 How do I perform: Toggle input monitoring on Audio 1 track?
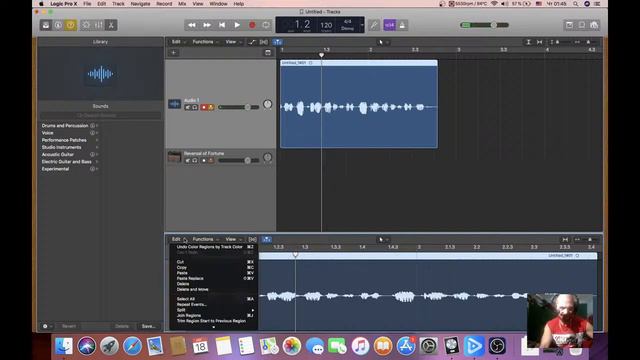(x=211, y=107)
